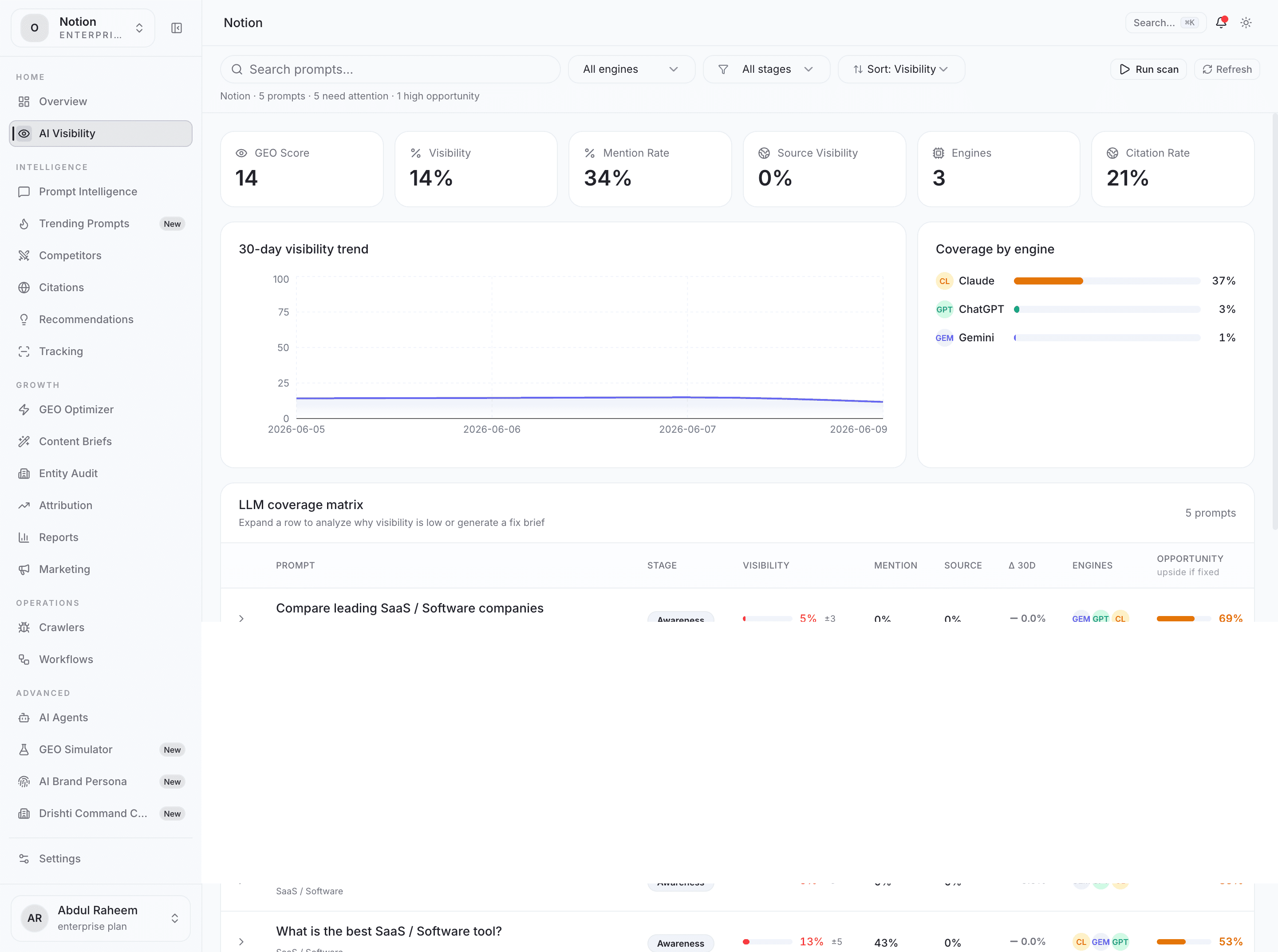Click the AI Agents robot icon

point(24,718)
